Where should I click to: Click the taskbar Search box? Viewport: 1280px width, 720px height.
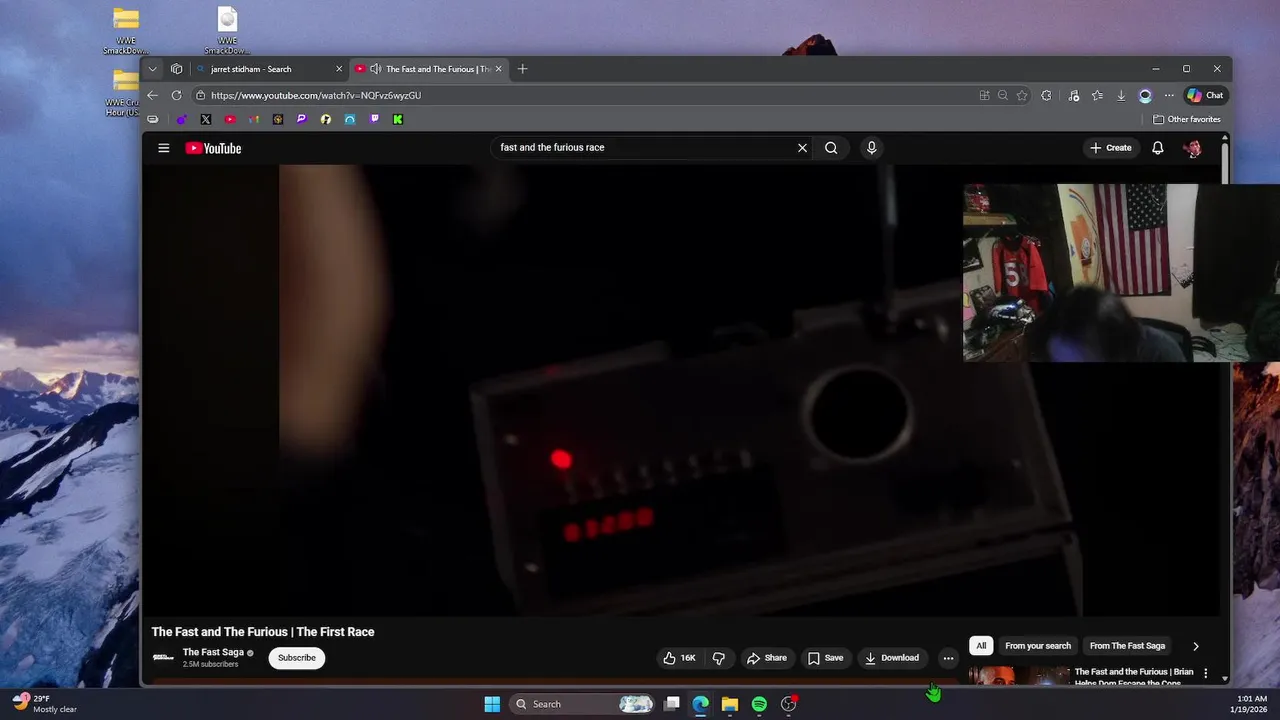(x=583, y=704)
